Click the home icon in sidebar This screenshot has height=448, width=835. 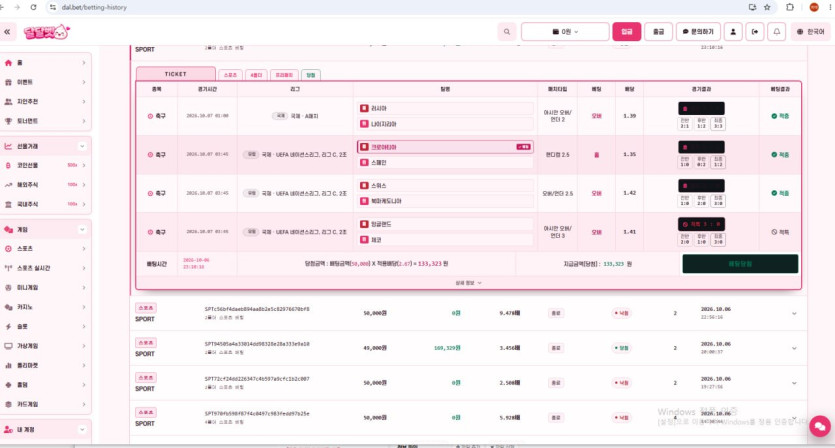click(8, 63)
